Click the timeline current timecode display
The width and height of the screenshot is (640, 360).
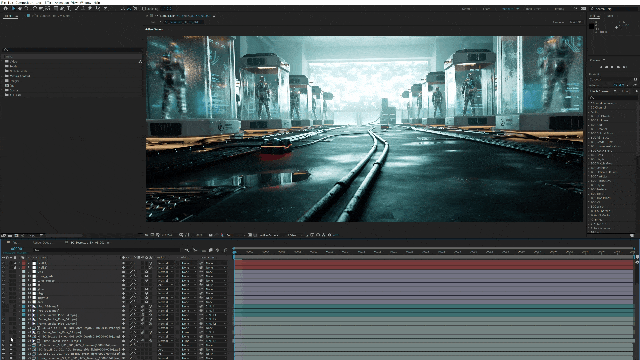coord(17,249)
